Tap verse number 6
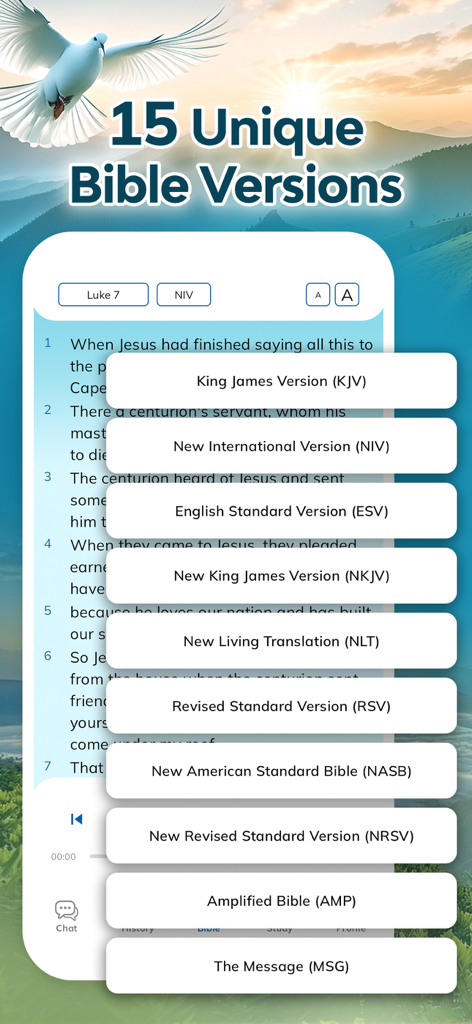The height and width of the screenshot is (1024, 472). (48, 656)
